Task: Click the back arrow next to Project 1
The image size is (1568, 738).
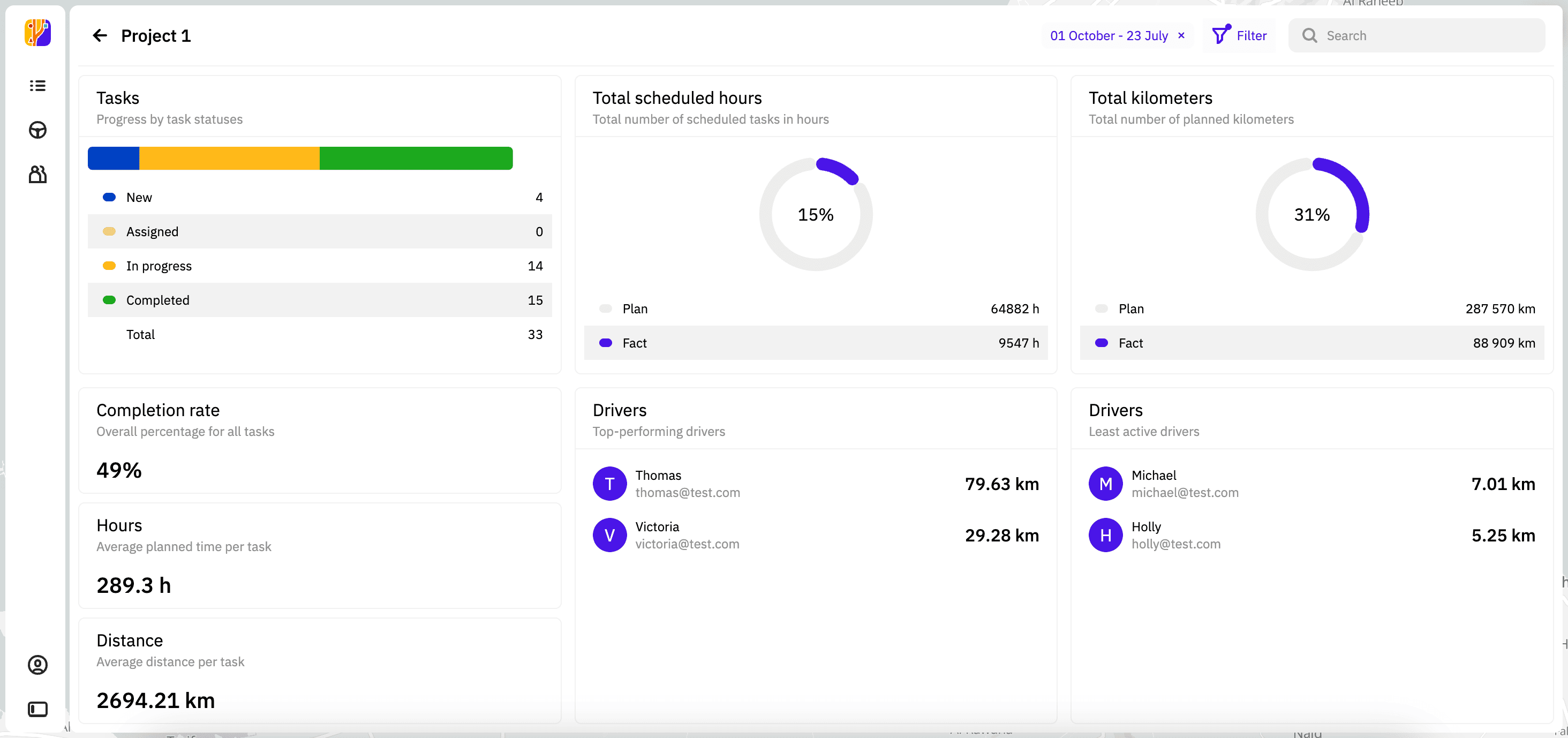Action: pos(100,35)
